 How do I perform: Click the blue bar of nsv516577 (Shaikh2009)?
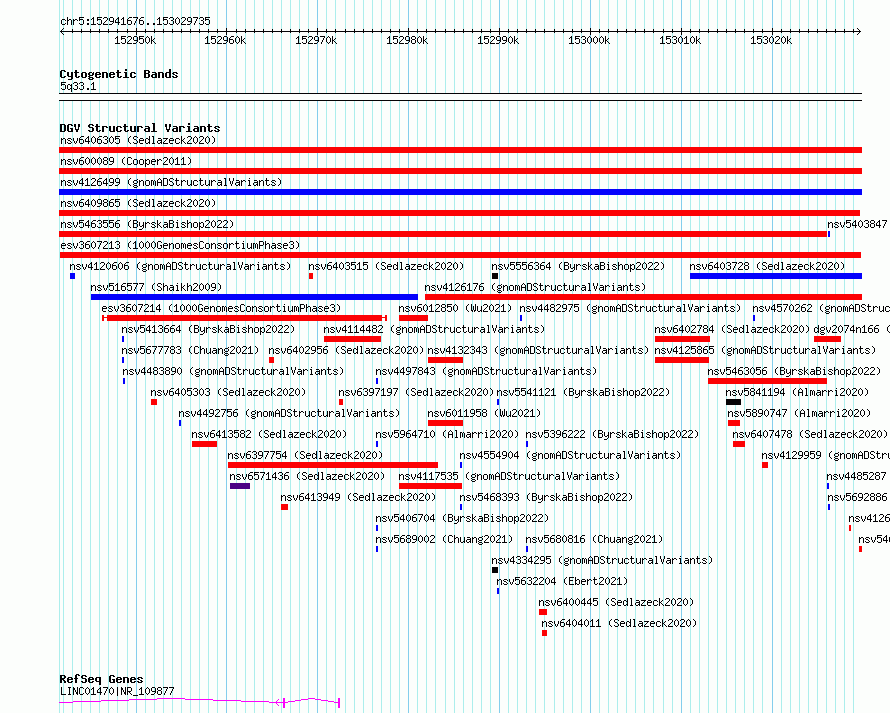tap(254, 297)
